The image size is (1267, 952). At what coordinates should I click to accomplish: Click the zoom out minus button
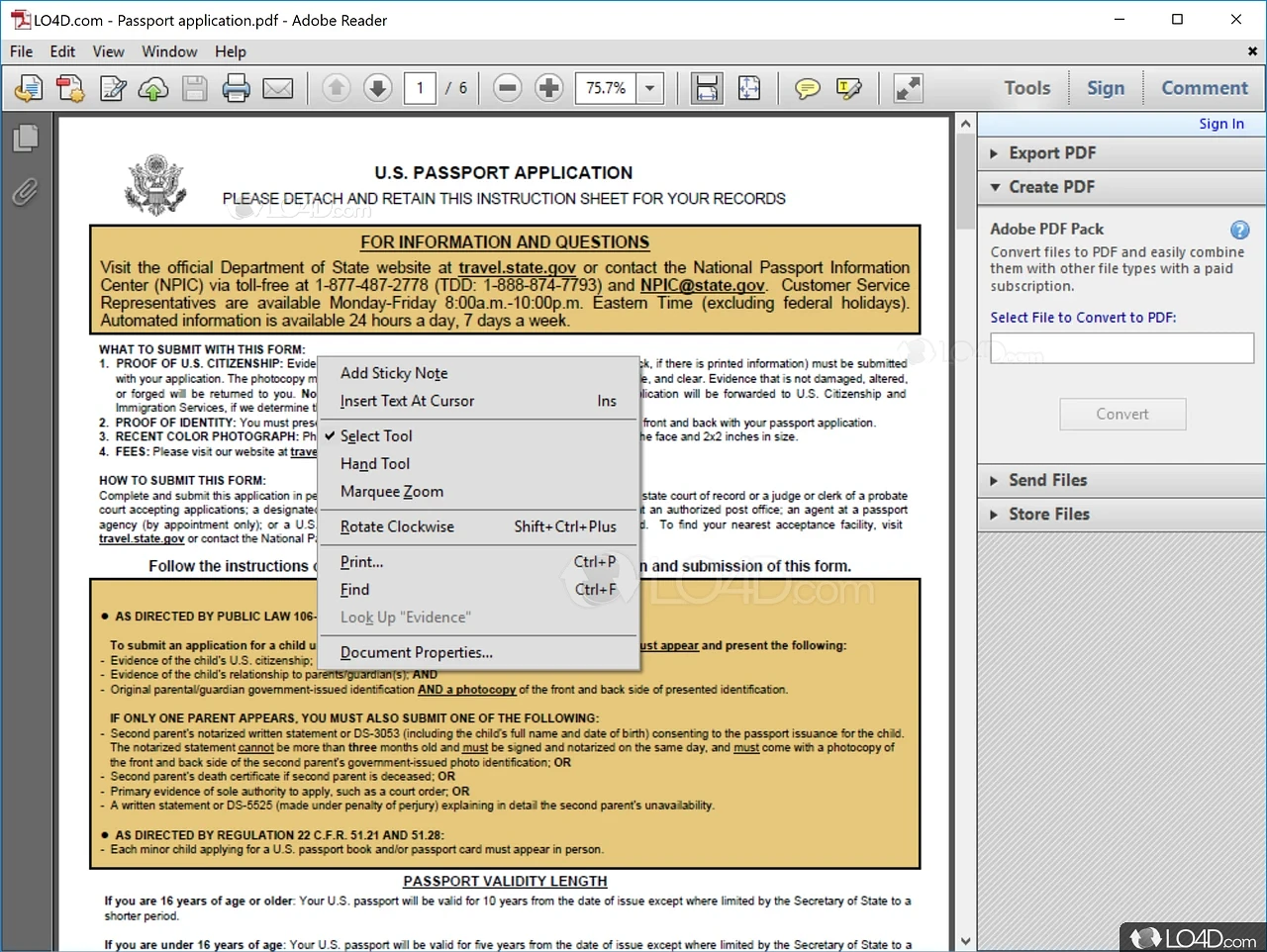pos(507,88)
